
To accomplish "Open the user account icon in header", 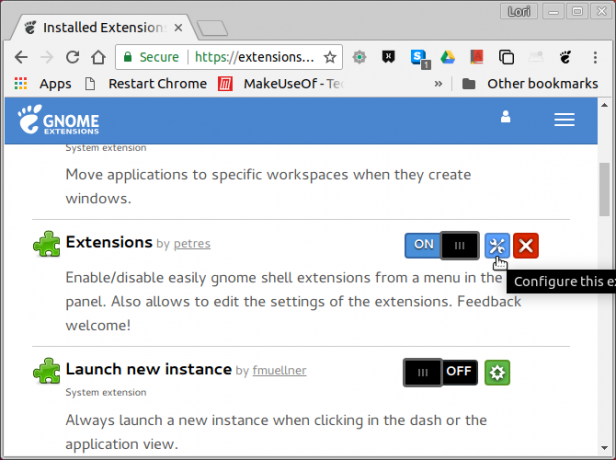I will [x=506, y=117].
